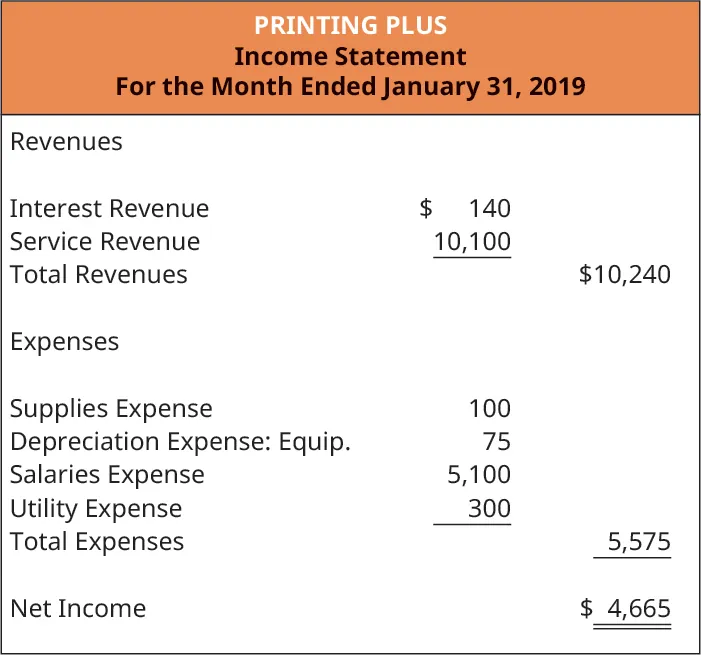Click the Total Revenues figure $10,240
The height and width of the screenshot is (655, 701).
[624, 275]
